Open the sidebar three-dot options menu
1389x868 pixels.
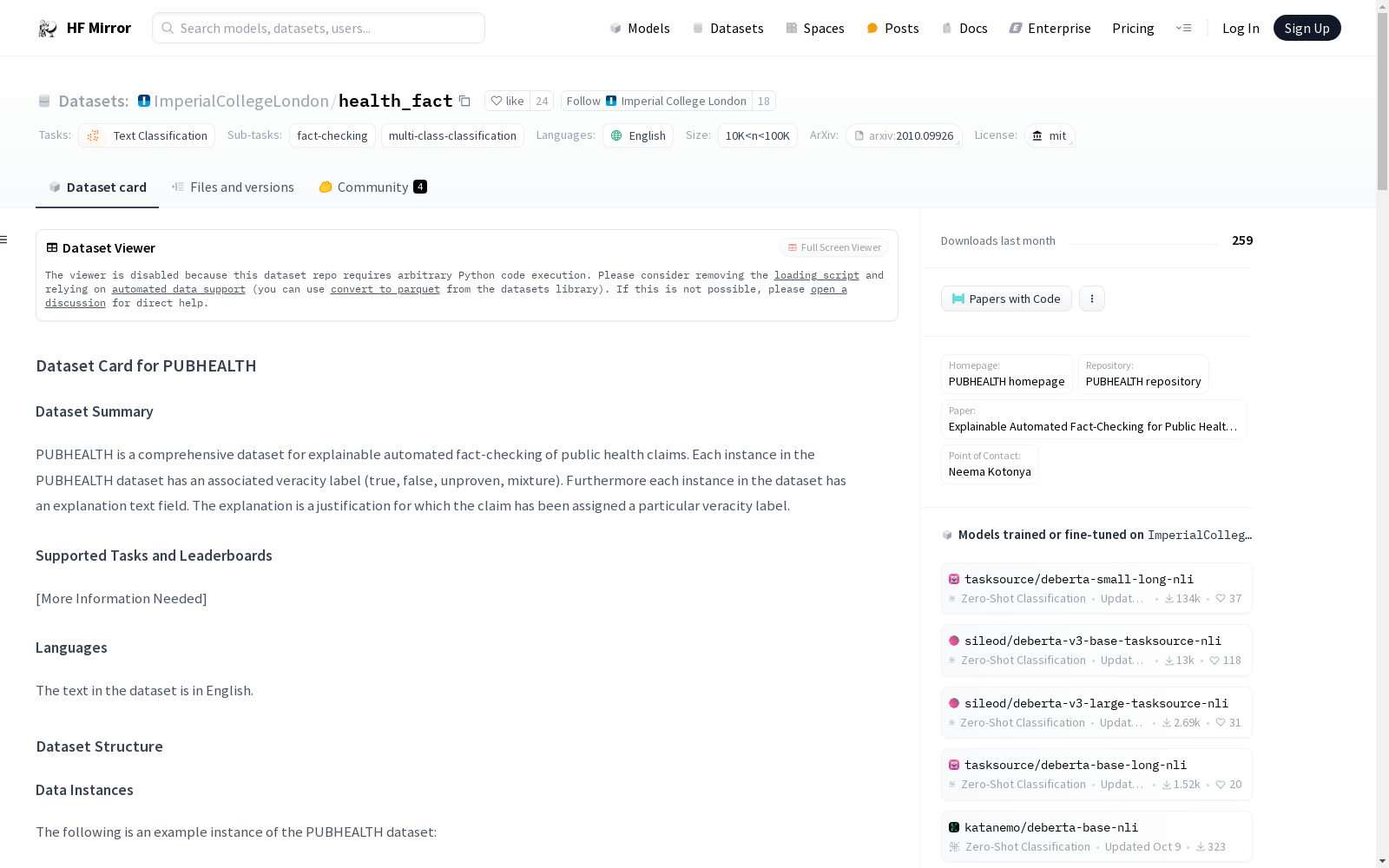coord(1092,299)
